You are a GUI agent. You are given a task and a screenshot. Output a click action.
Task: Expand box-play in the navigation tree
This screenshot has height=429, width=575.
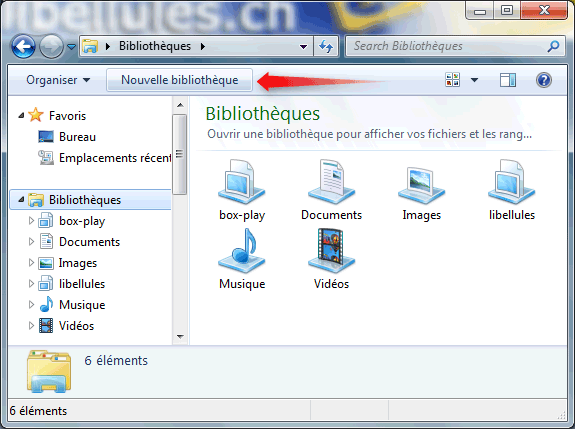[31, 221]
